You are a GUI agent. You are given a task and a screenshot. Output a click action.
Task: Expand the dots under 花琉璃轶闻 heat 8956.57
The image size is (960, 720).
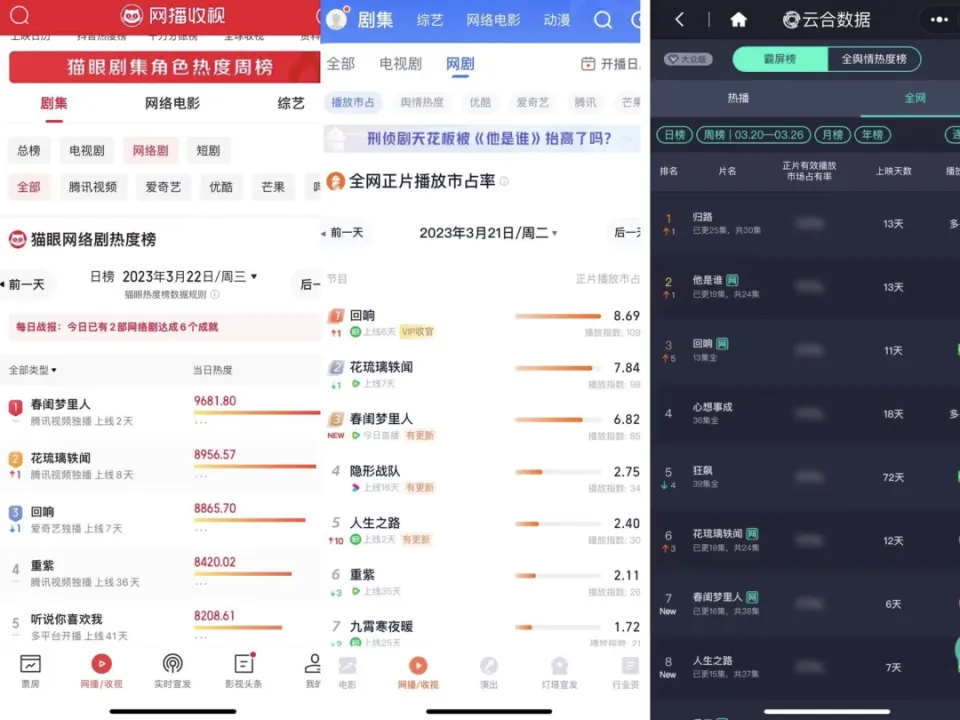(x=200, y=476)
